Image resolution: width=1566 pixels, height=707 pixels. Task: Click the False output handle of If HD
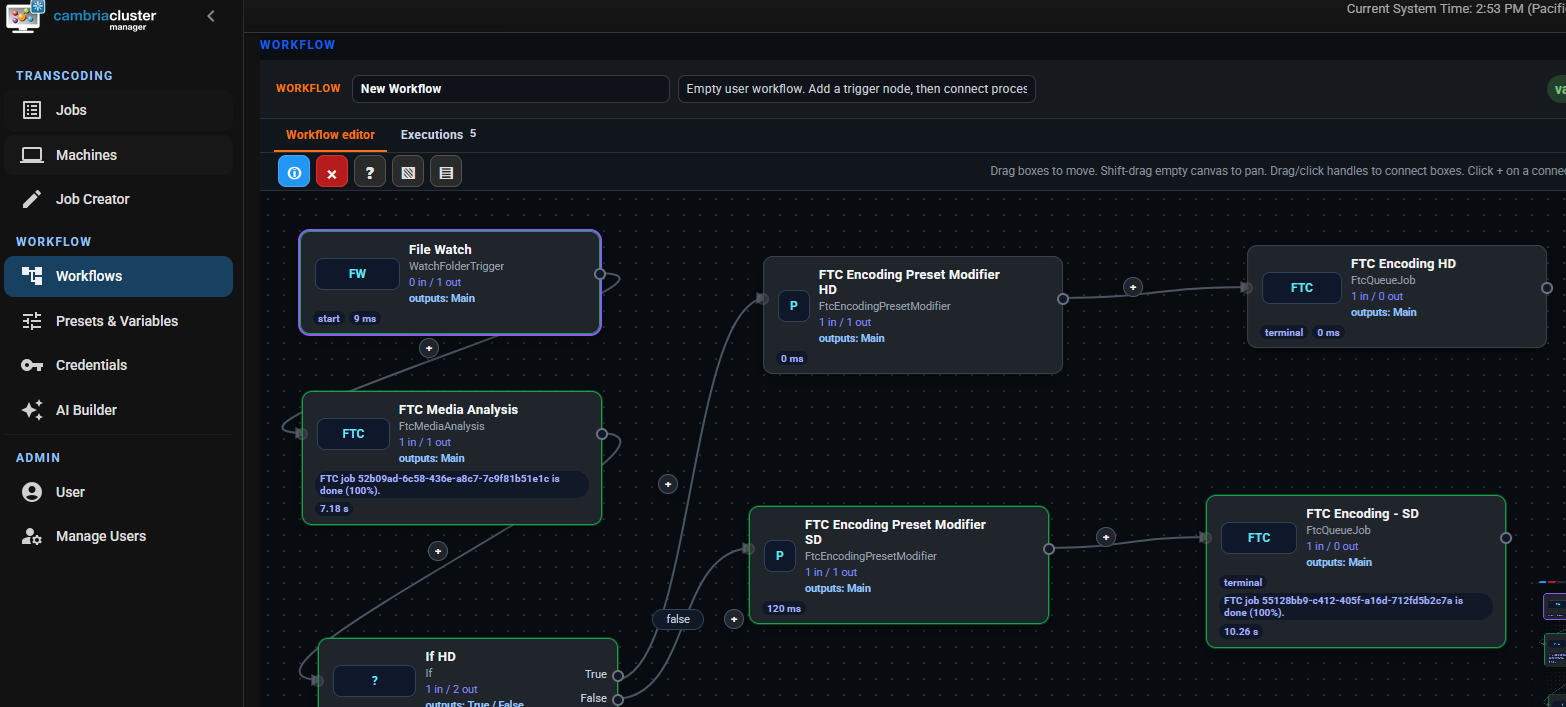[x=618, y=699]
